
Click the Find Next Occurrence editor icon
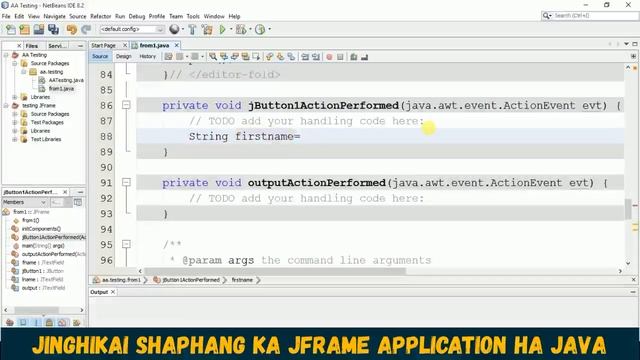[234, 57]
